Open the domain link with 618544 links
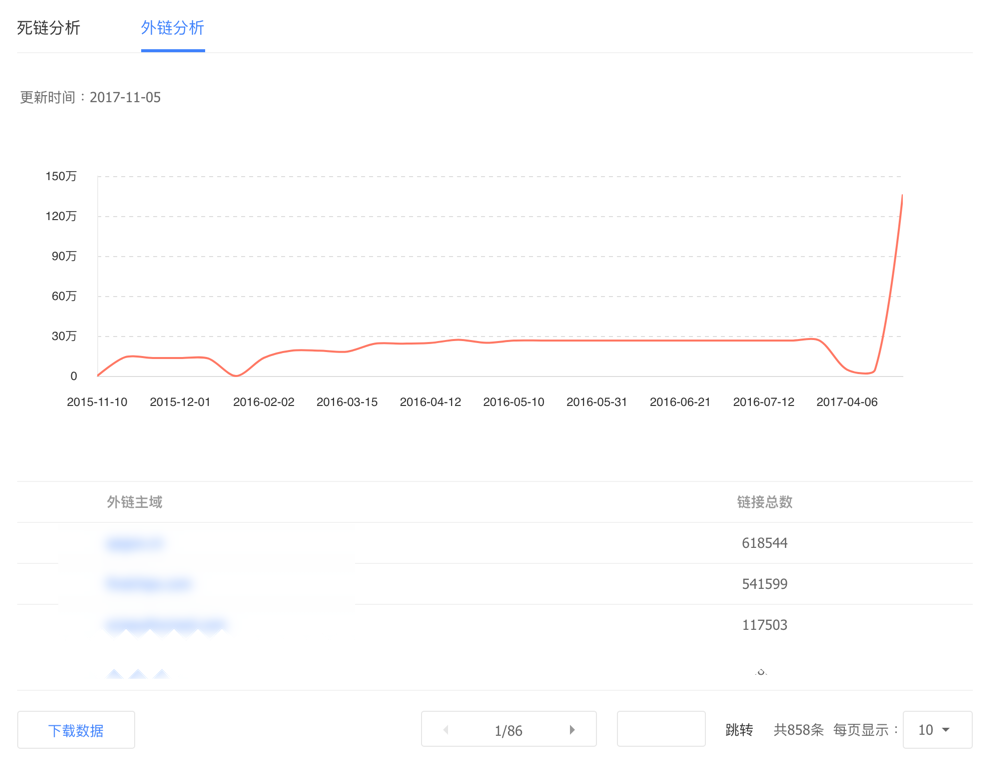Viewport: 995px width, 767px height. click(134, 543)
